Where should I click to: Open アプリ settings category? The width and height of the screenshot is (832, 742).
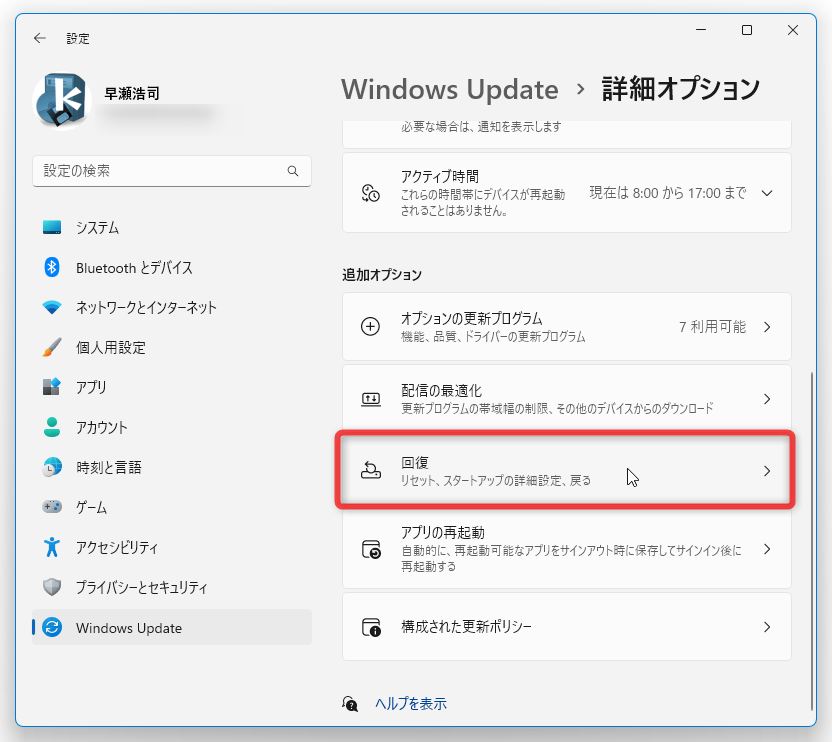[x=172, y=387]
